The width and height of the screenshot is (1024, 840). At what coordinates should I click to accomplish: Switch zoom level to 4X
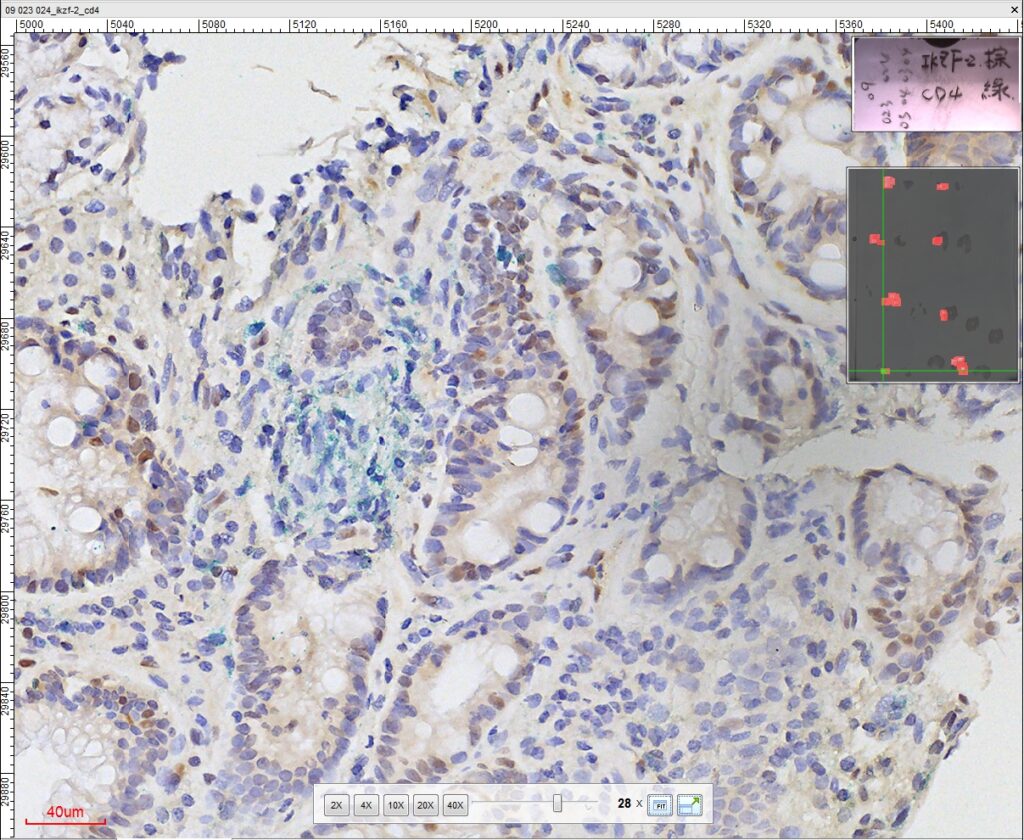pyautogui.click(x=366, y=805)
